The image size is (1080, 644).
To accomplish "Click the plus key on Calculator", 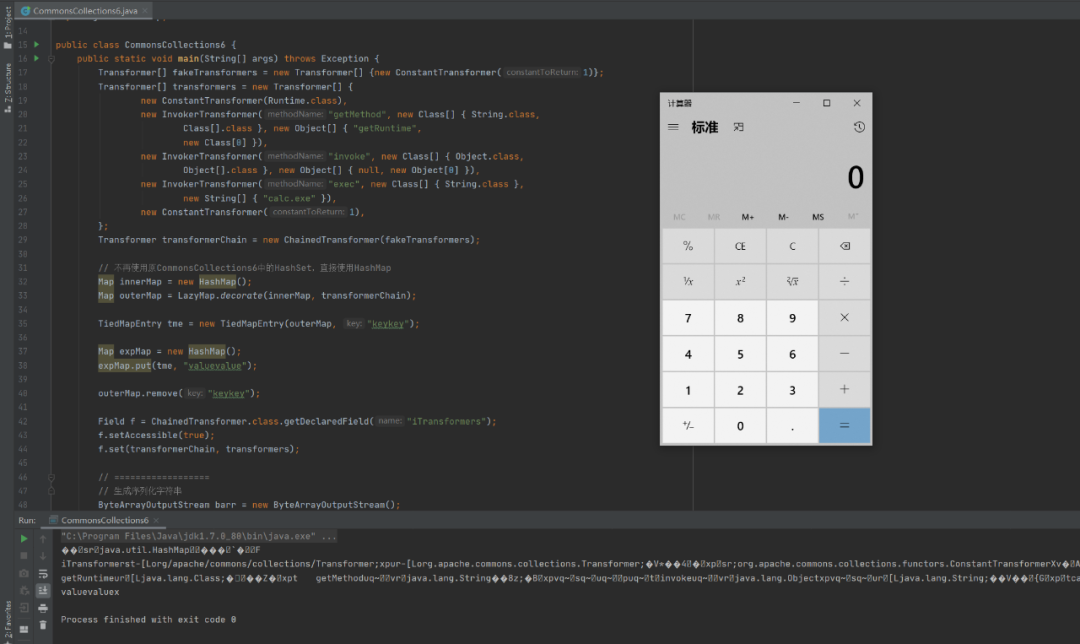I will tap(844, 390).
